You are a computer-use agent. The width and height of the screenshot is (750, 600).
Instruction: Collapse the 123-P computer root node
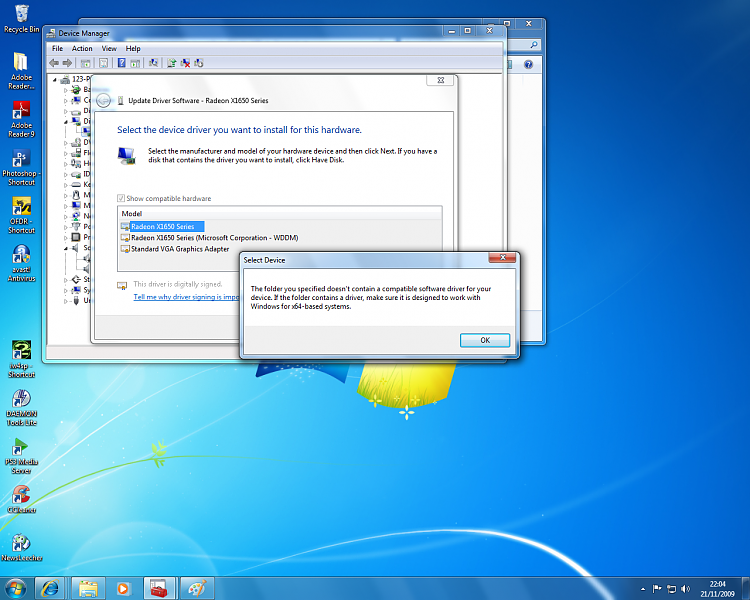[55, 79]
